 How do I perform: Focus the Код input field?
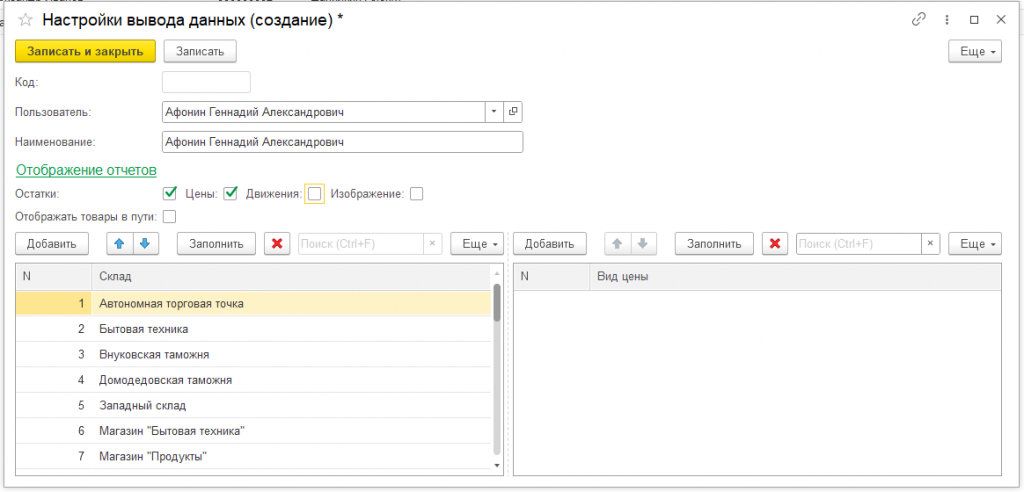tap(206, 82)
